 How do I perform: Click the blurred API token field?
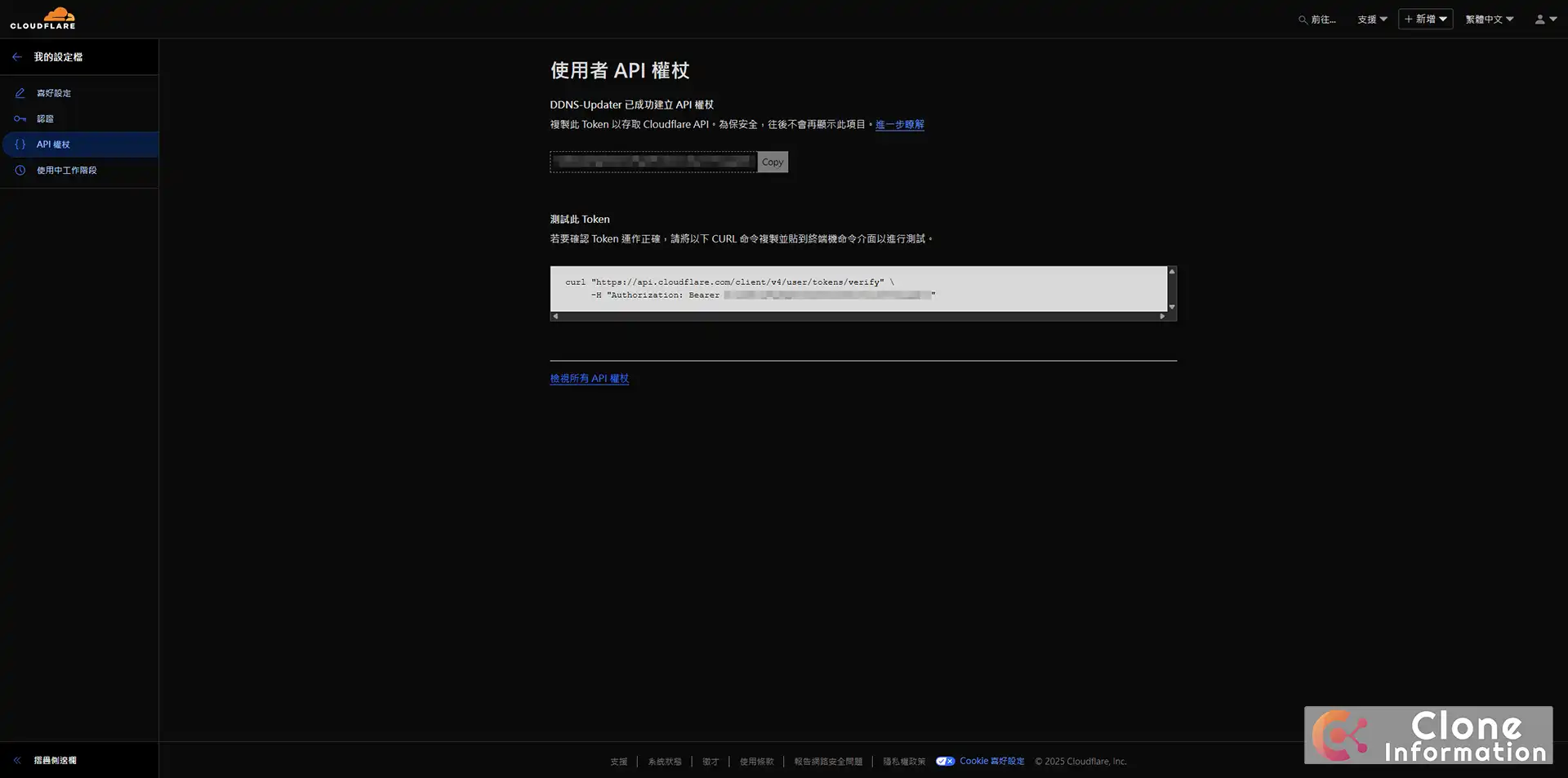click(x=653, y=162)
